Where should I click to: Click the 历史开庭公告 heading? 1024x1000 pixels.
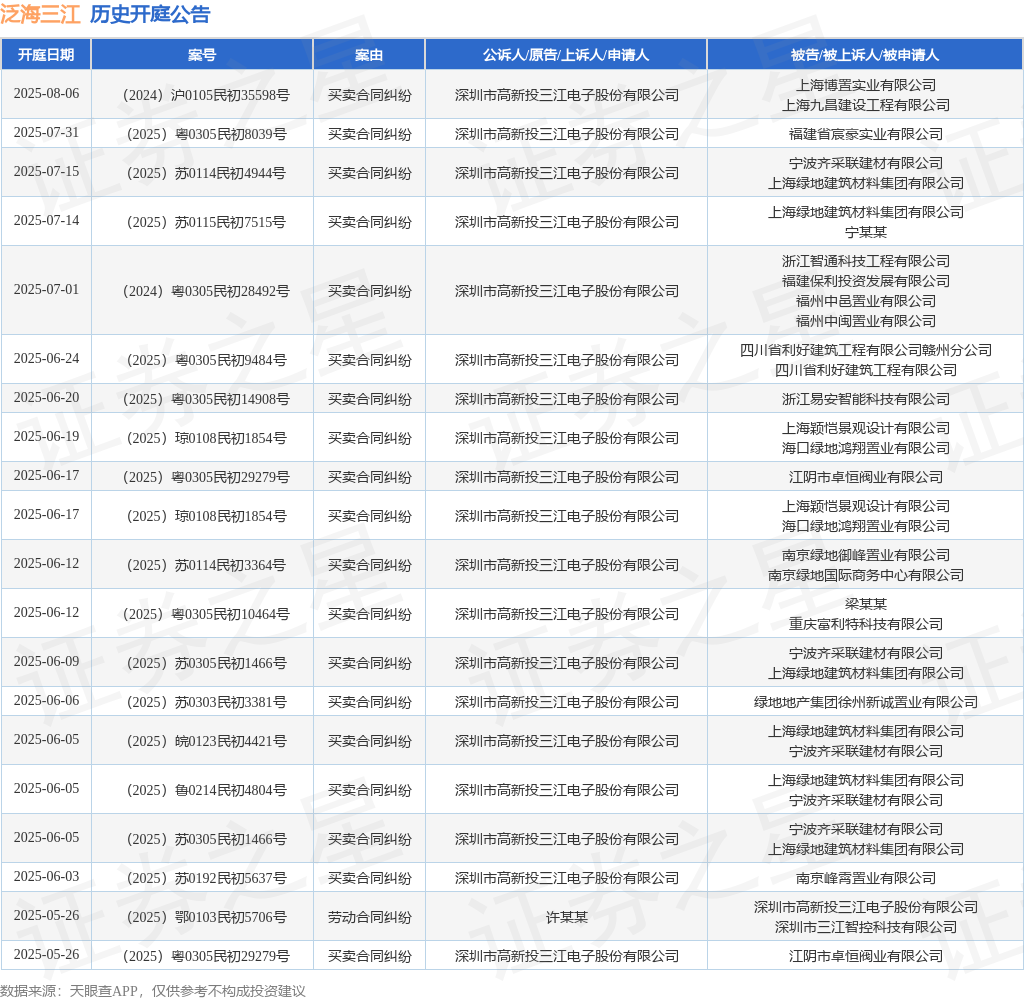150,14
